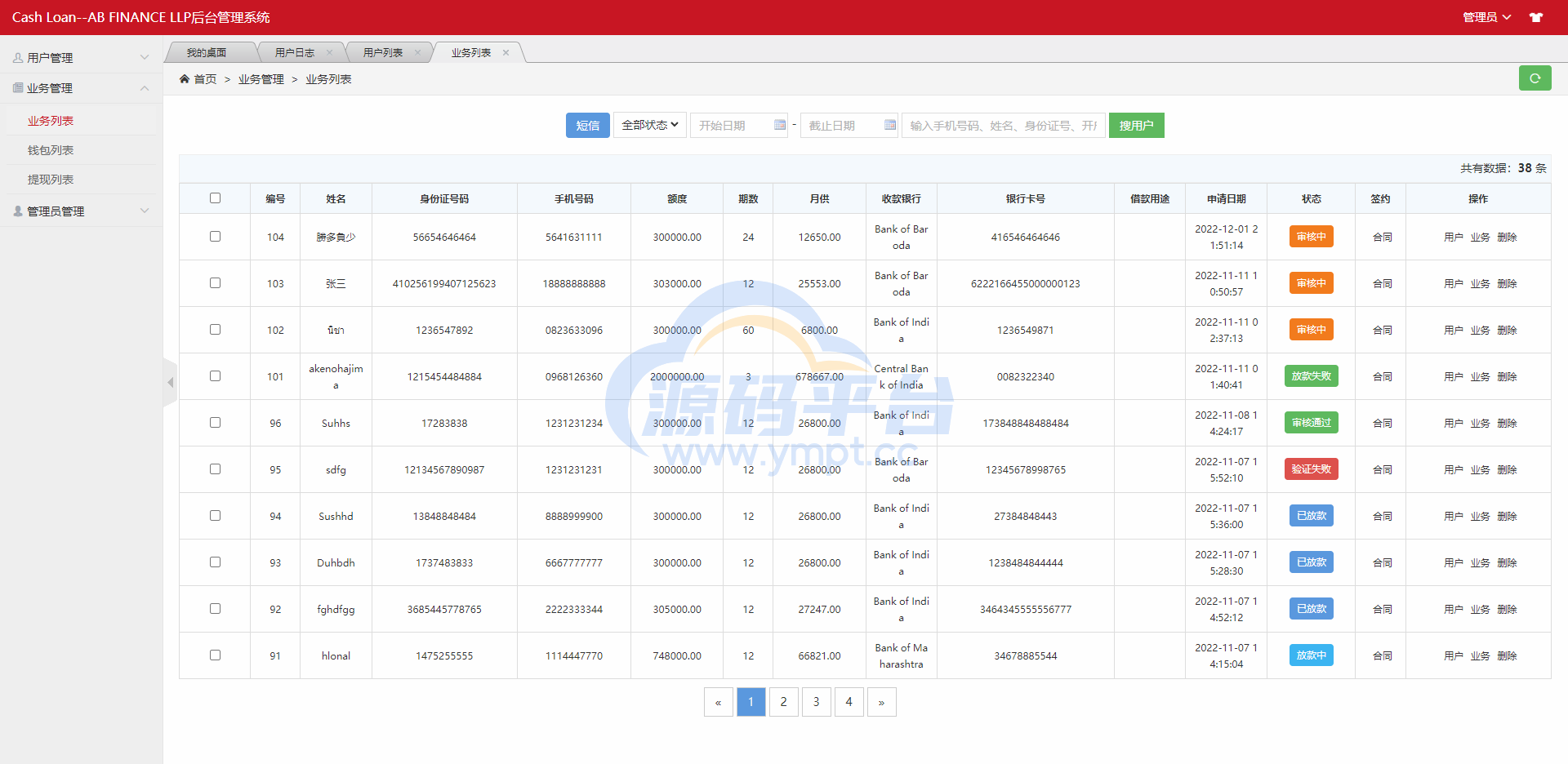Viewport: 1568px width, 764px height.
Task: Click 业务 action for row 92
Action: tap(1480, 609)
